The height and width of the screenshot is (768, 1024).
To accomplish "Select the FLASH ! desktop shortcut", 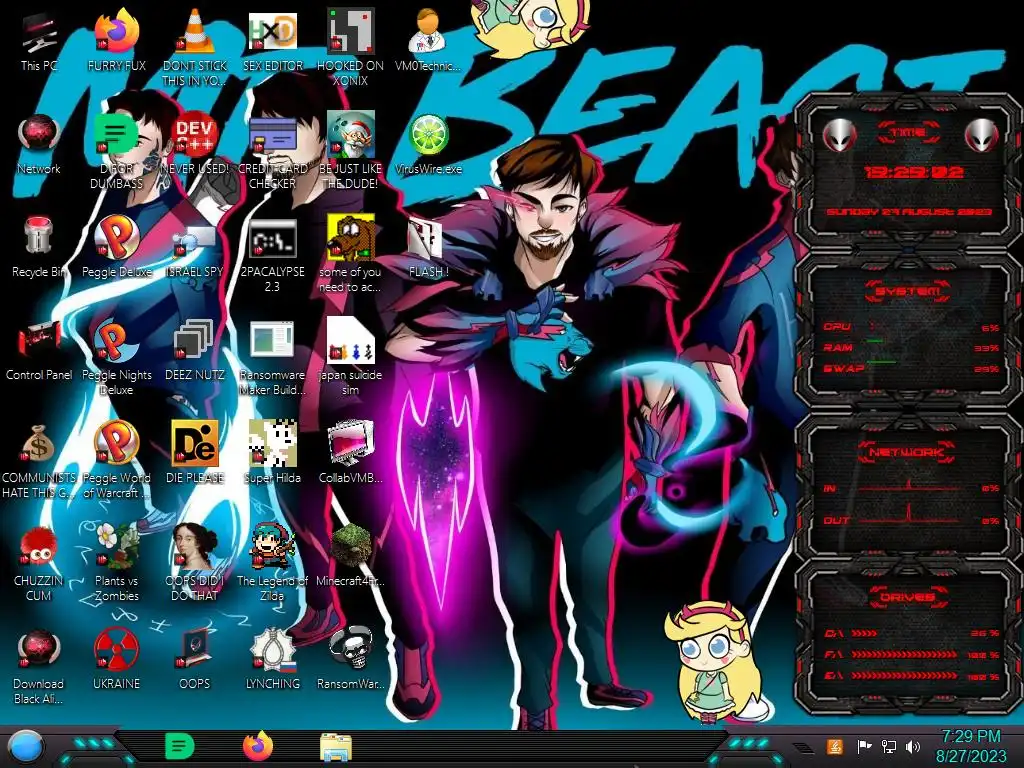I will click(428, 247).
